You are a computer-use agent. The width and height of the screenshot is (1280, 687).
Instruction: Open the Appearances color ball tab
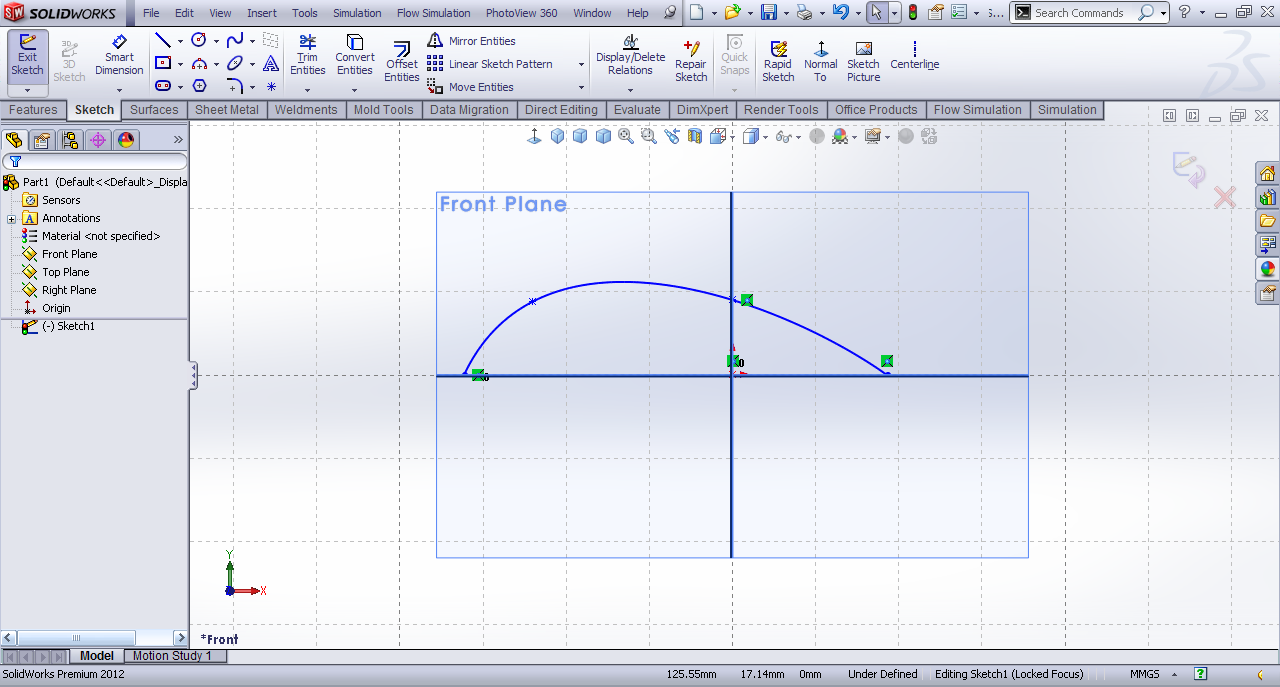(x=126, y=140)
